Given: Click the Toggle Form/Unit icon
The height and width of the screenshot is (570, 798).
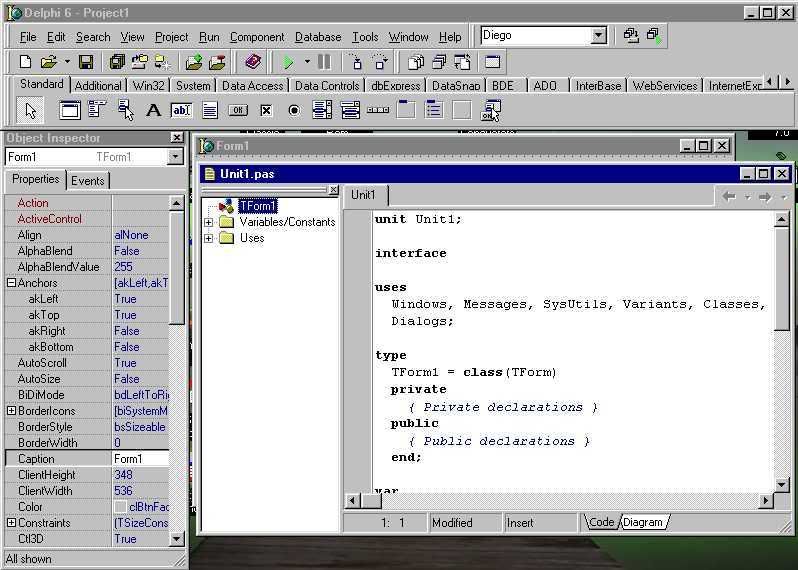Looking at the screenshot, I should pos(462,62).
